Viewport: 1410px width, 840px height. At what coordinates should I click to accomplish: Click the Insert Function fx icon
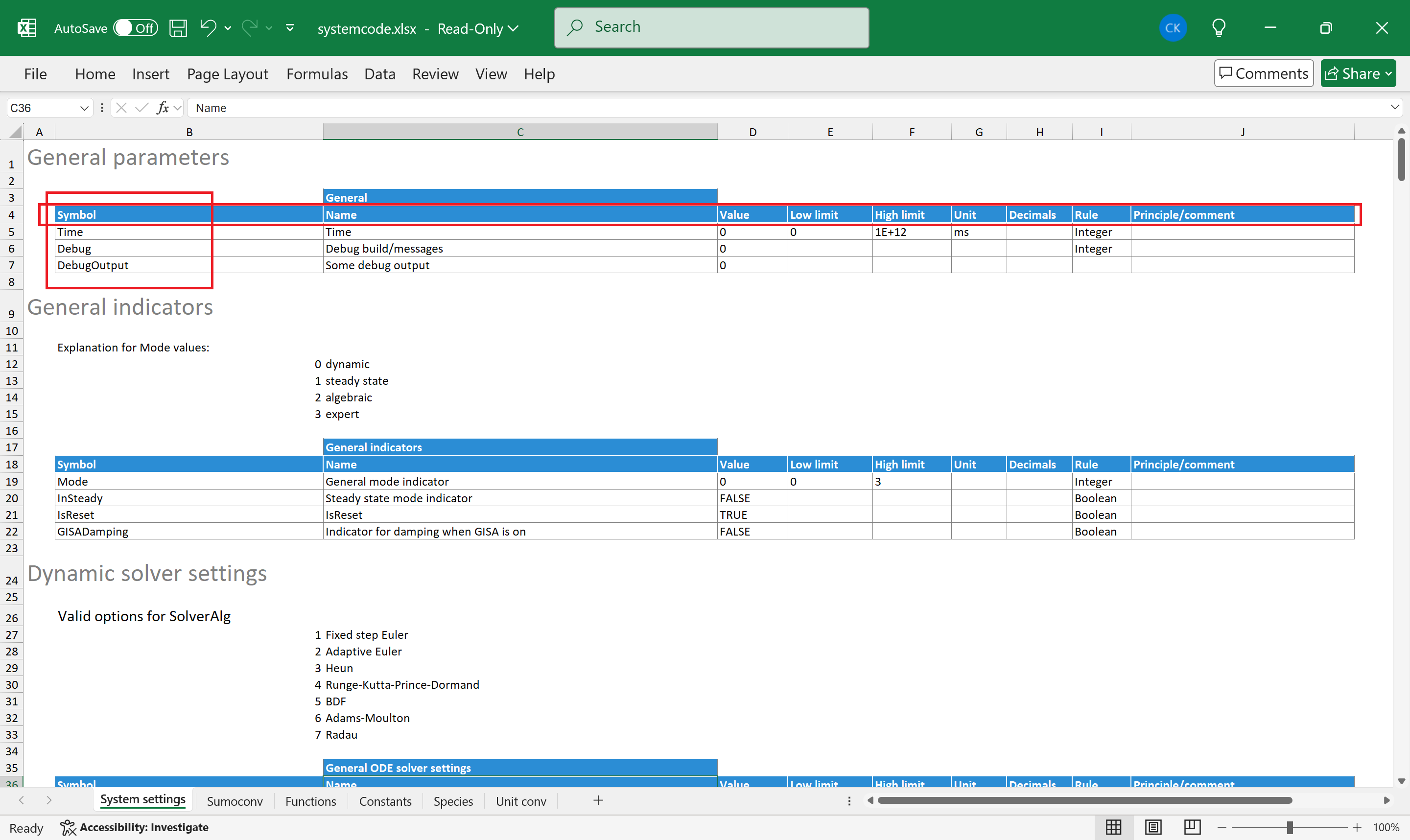point(163,108)
